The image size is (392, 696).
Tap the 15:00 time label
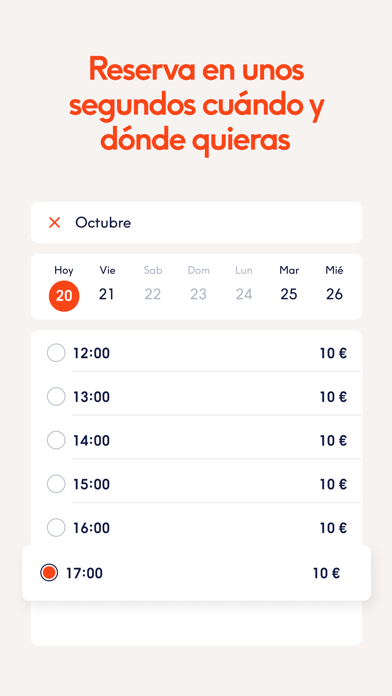[91, 484]
